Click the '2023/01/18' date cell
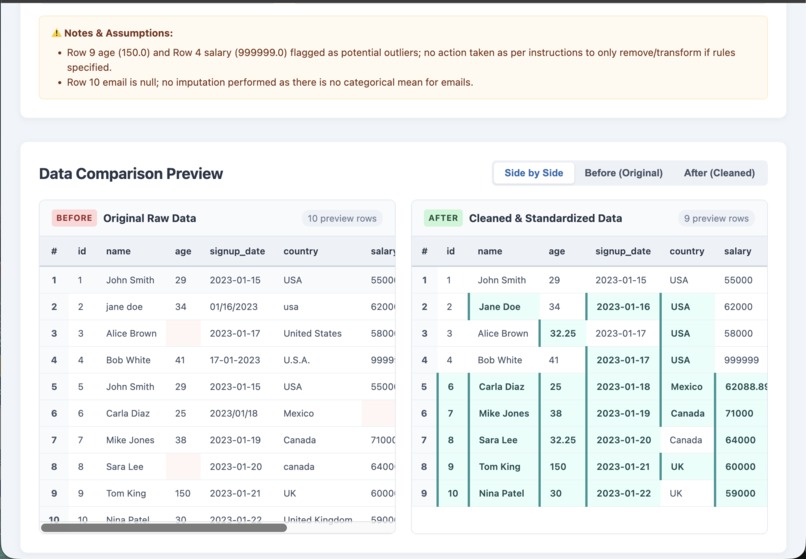The height and width of the screenshot is (559, 806). 233,413
